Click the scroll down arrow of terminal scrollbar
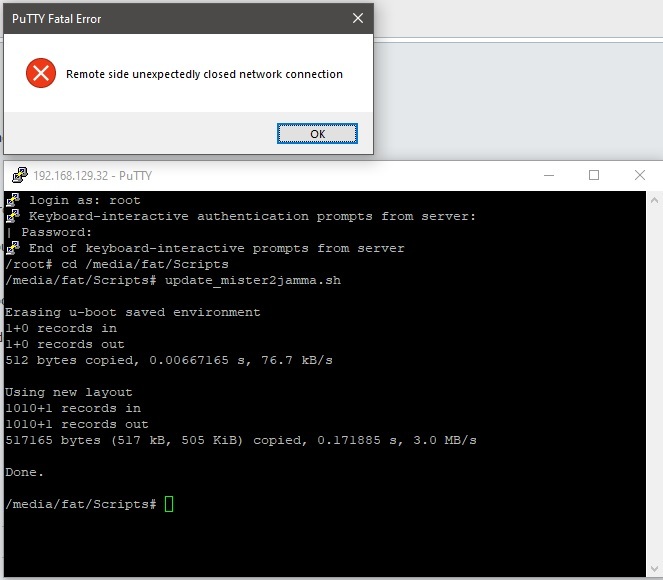 [654, 569]
